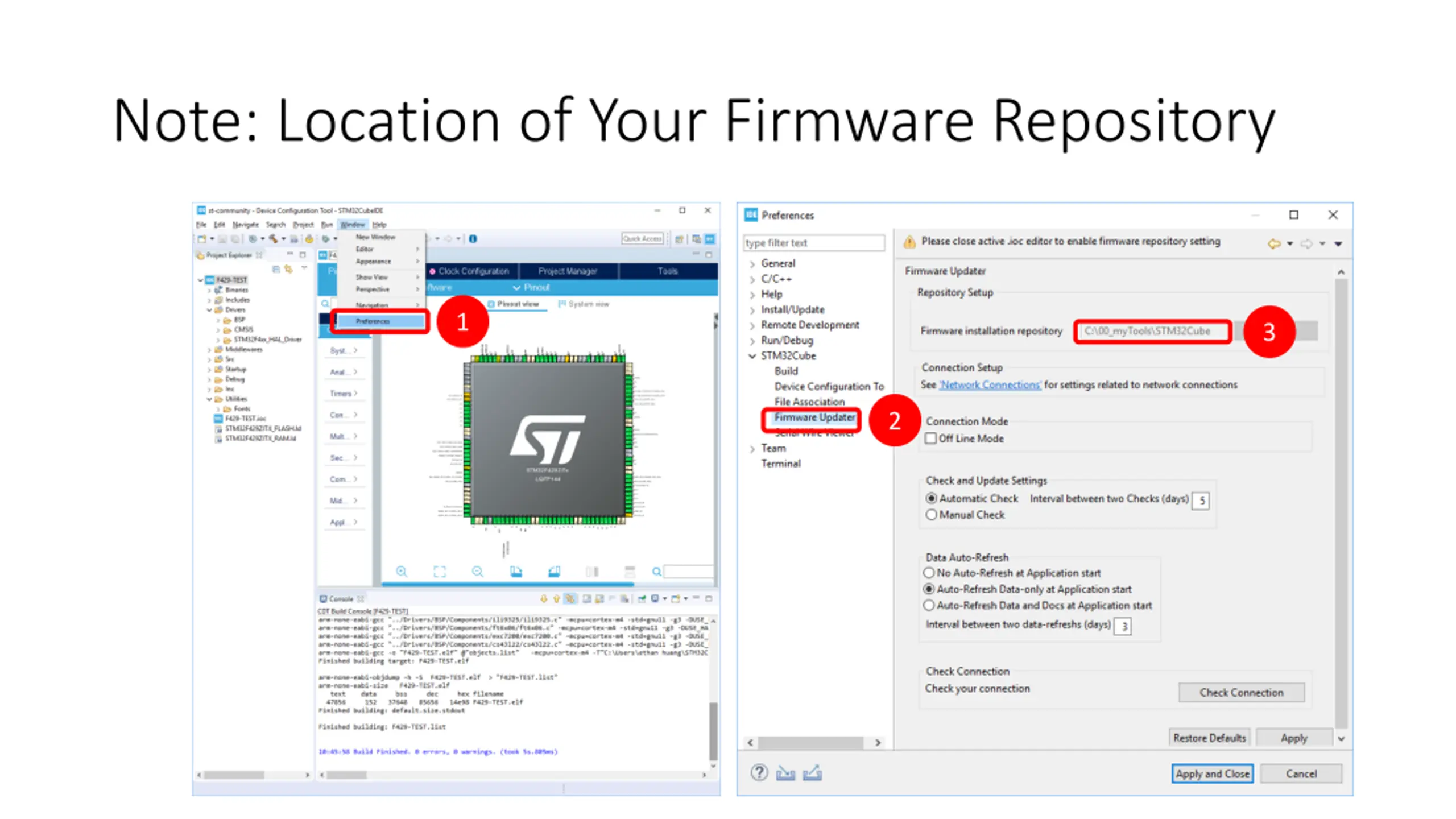Click the back arrow in Preferences header
This screenshot has width=1456, height=819.
pyautogui.click(x=1274, y=243)
